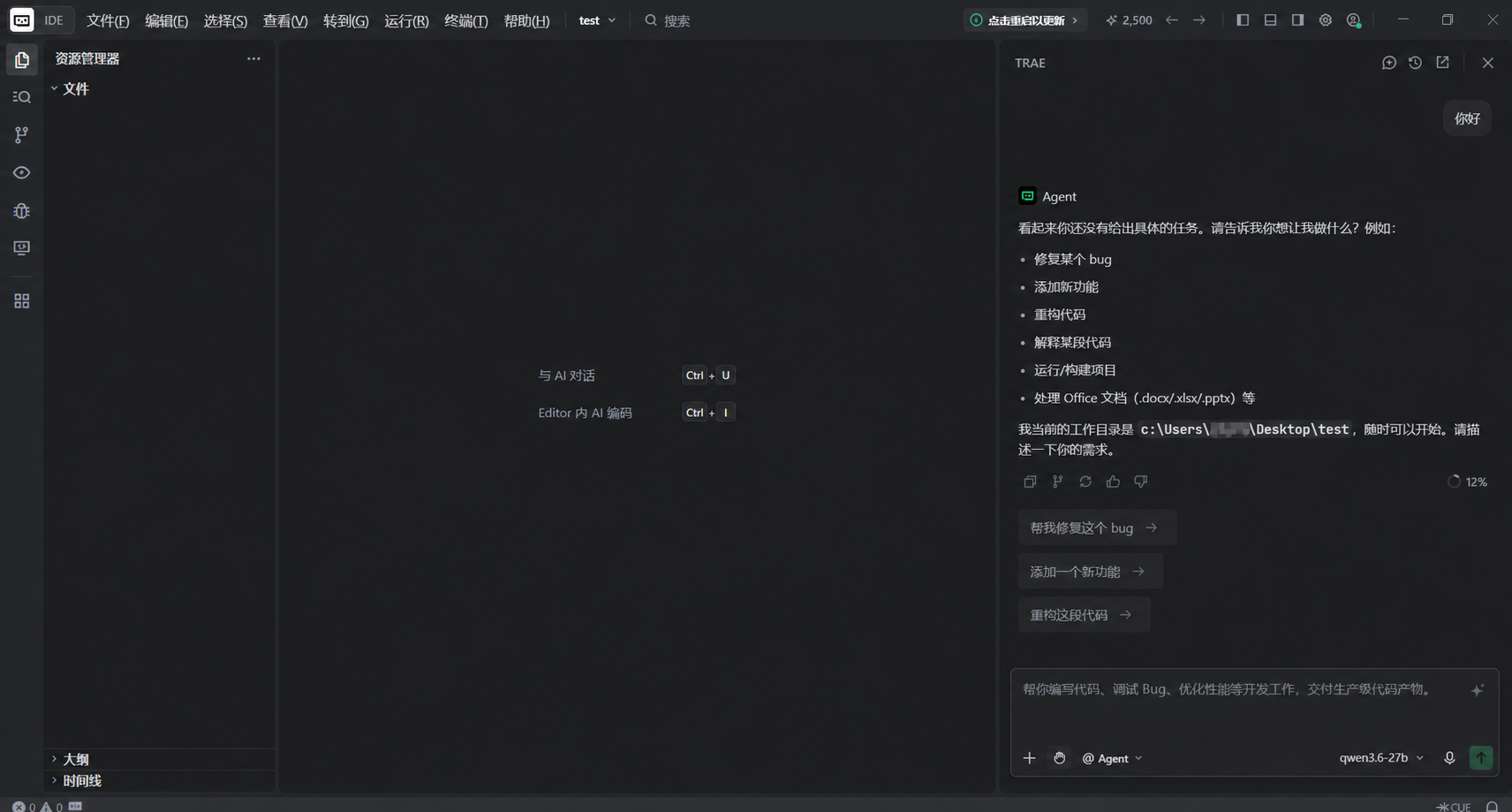The height and width of the screenshot is (812, 1512).
Task: Open the 运行(R) menu
Action: point(406,20)
